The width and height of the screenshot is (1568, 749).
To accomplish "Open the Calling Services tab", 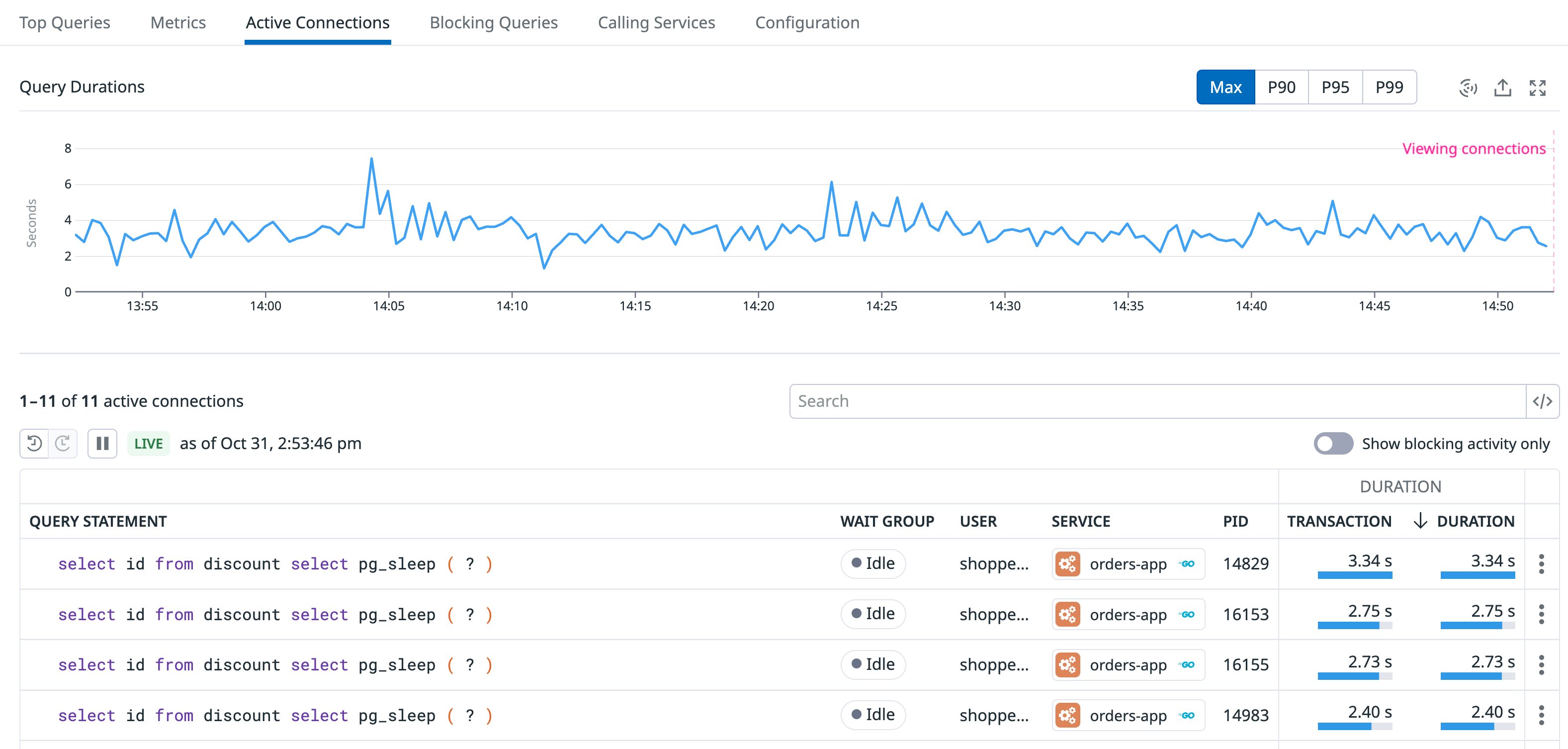I will [656, 22].
